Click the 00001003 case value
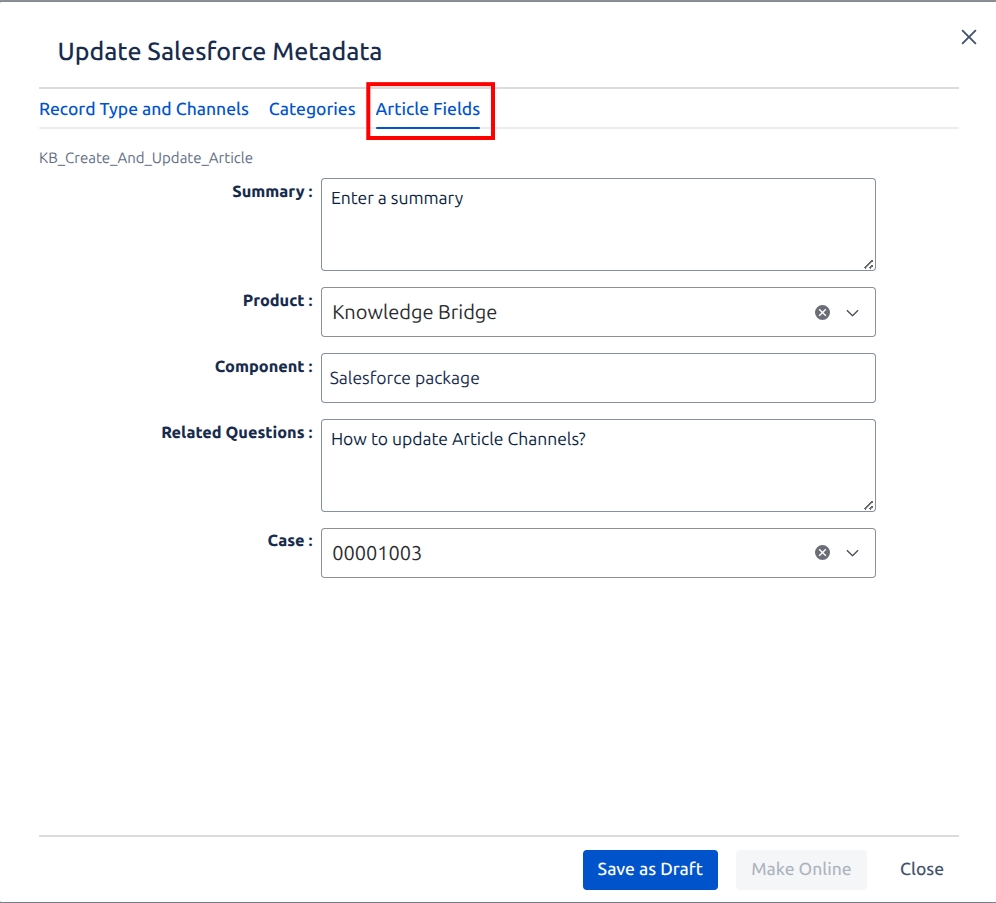 tap(377, 553)
